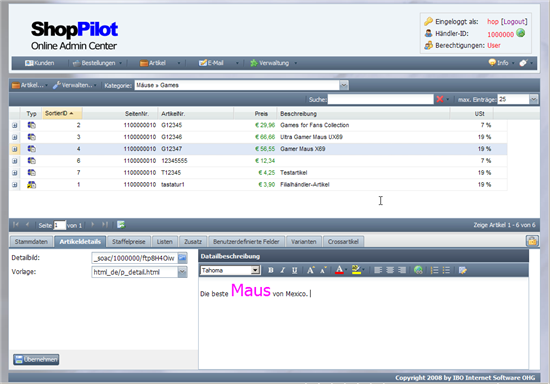Align text left in Detailbeschreibung

[x=378, y=270]
